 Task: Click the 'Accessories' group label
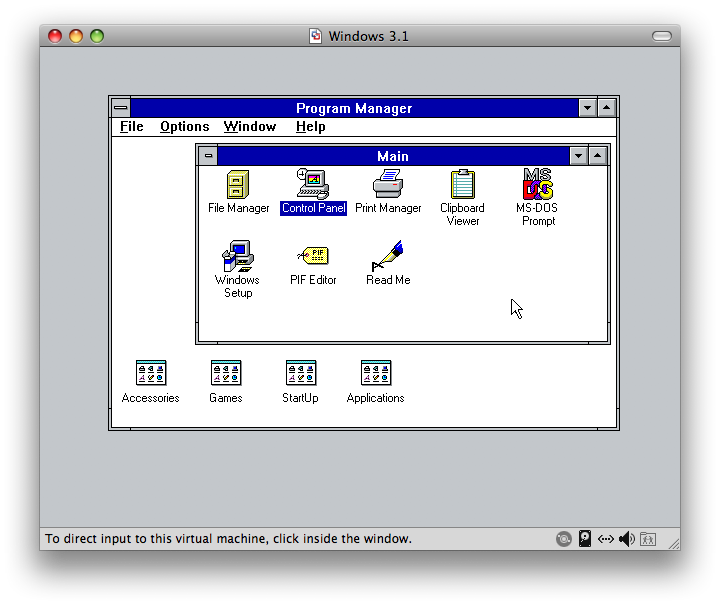point(151,398)
